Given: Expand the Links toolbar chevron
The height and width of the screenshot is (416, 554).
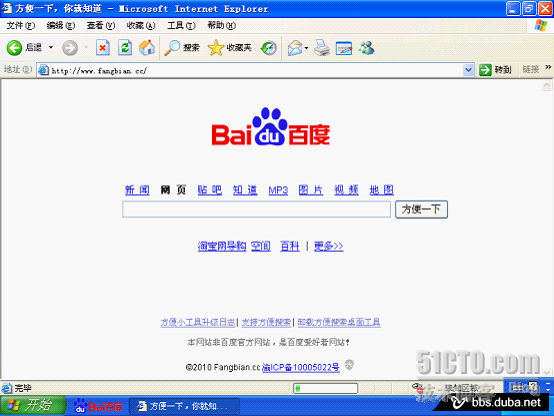Looking at the screenshot, I should coord(548,67).
